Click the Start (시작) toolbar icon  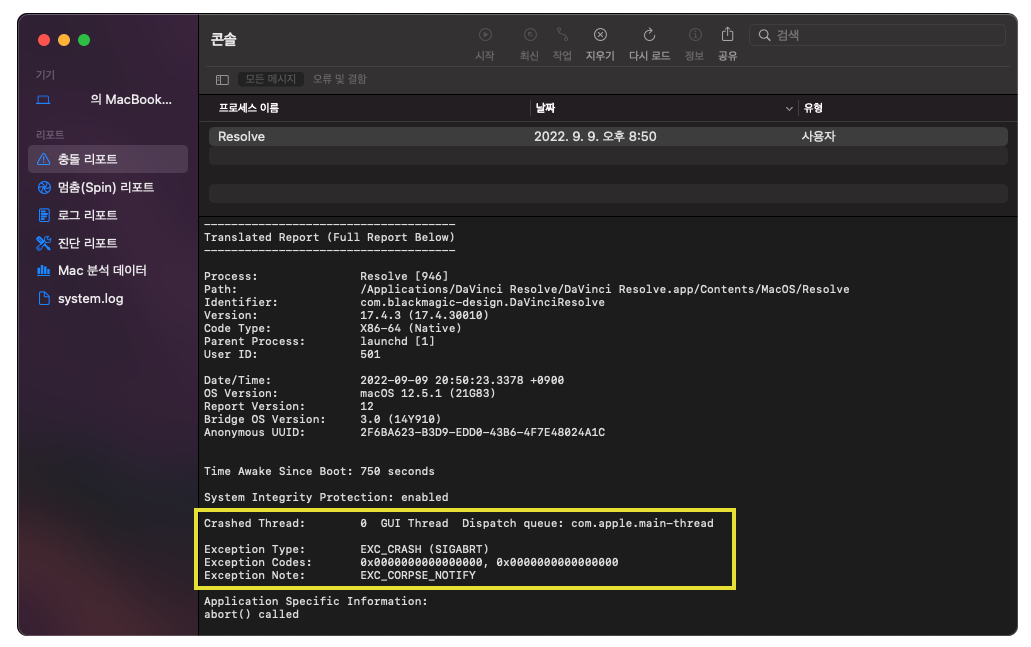pyautogui.click(x=485, y=35)
